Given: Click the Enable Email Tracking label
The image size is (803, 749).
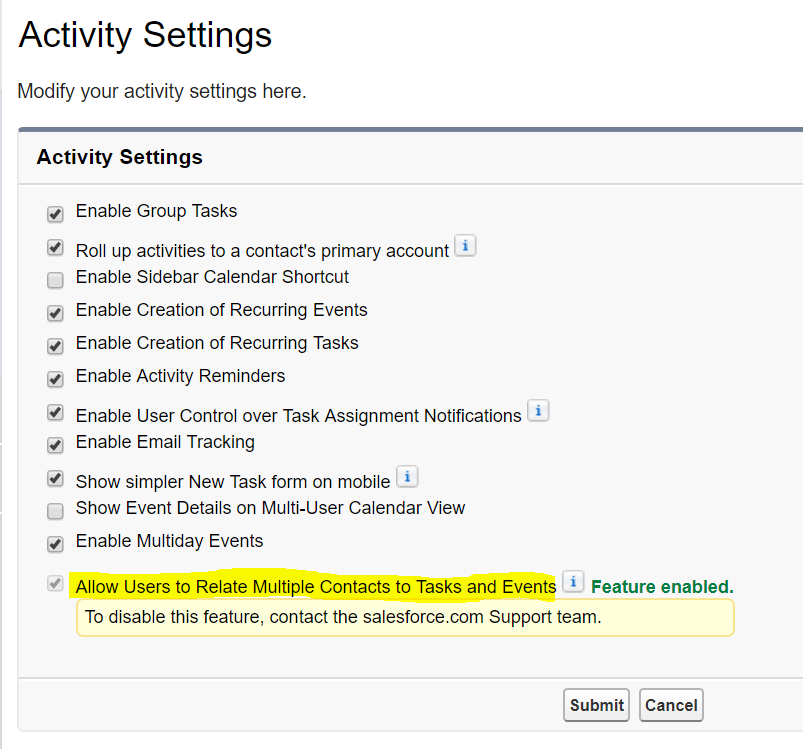Looking at the screenshot, I should point(165,442).
